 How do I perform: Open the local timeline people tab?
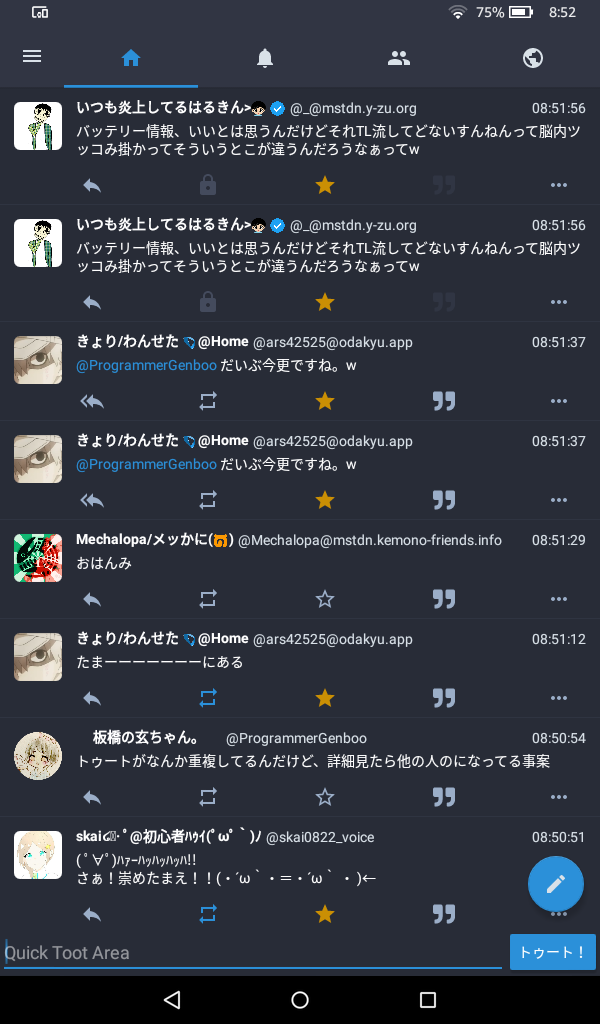(398, 58)
